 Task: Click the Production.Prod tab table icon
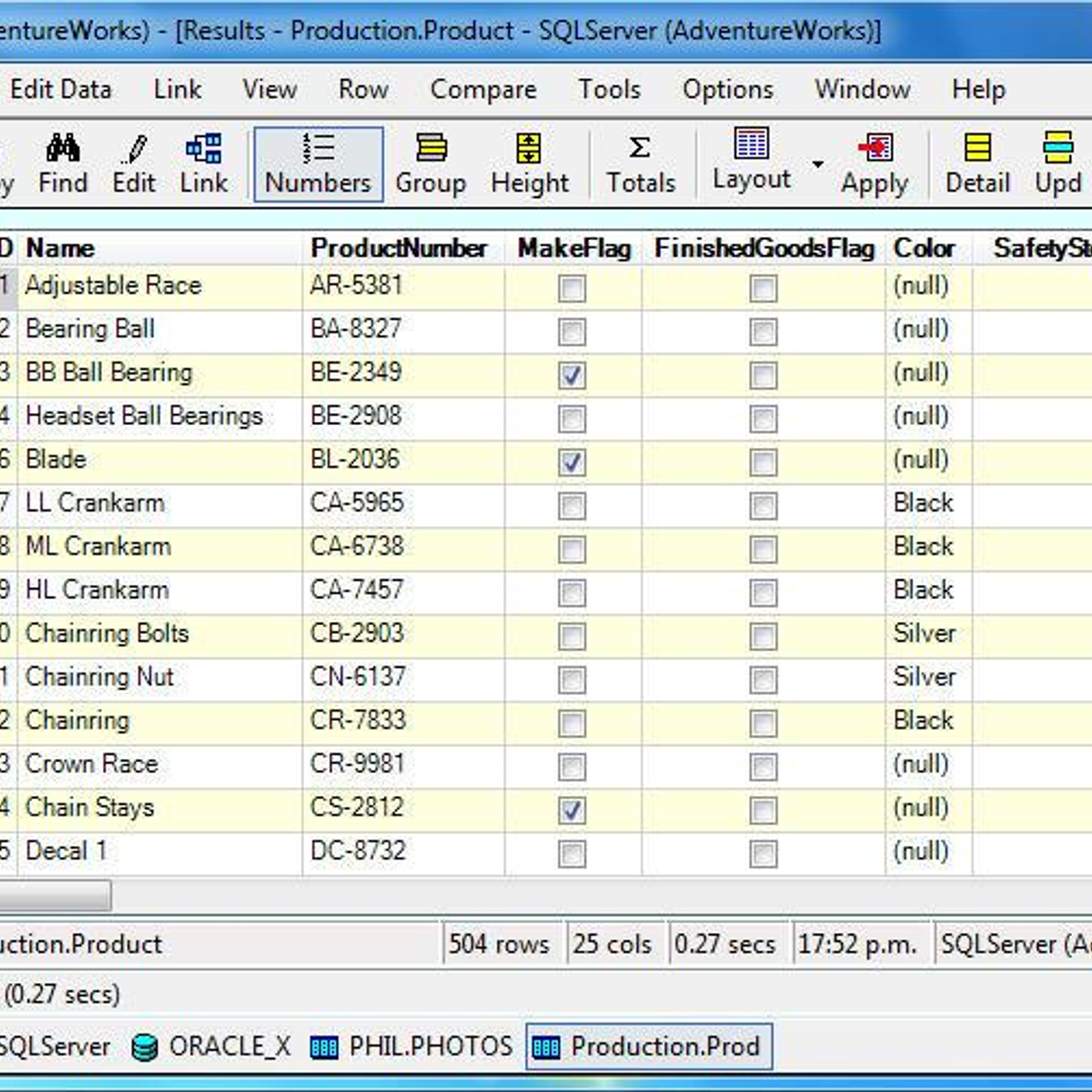[x=546, y=1047]
